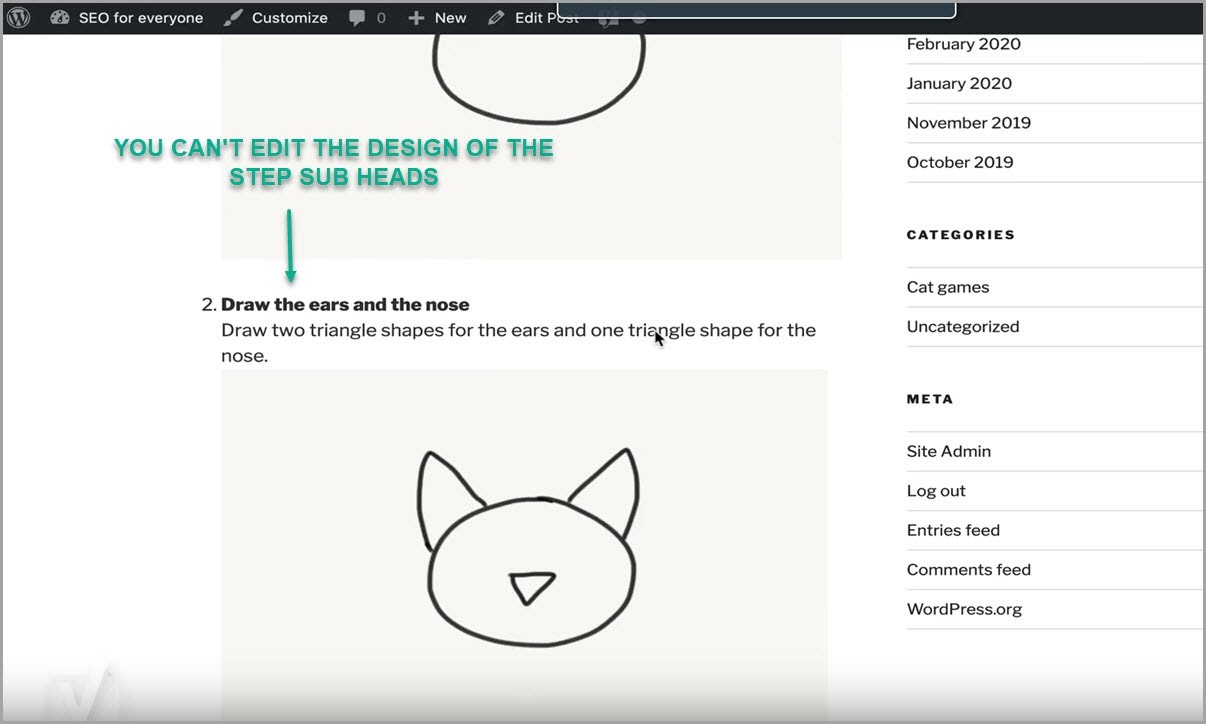Open Site Admin under Meta
Screen dimensions: 1206x724
pos(948,450)
